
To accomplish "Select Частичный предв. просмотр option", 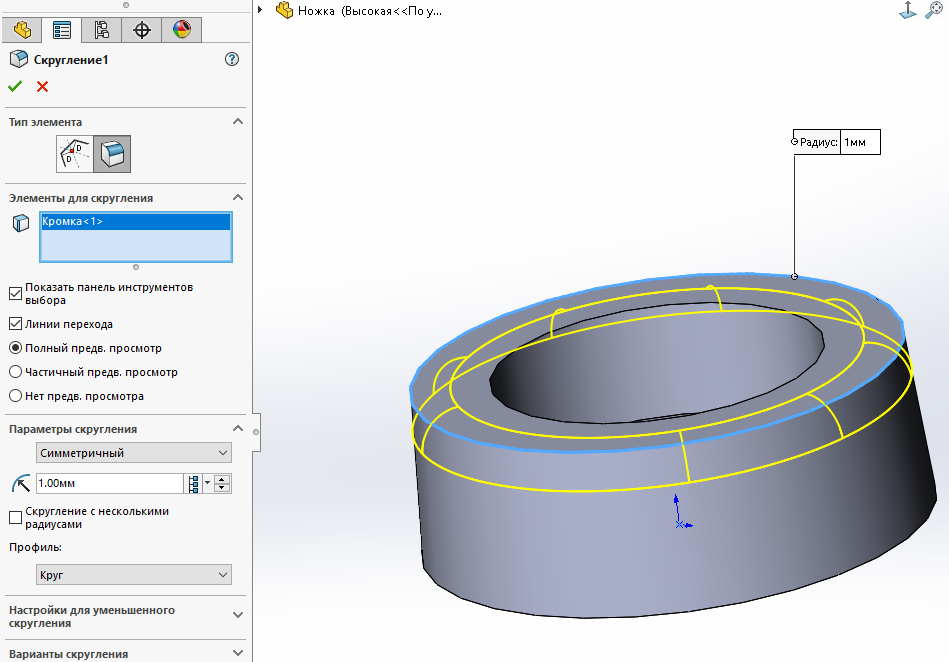I will pyautogui.click(x=15, y=372).
